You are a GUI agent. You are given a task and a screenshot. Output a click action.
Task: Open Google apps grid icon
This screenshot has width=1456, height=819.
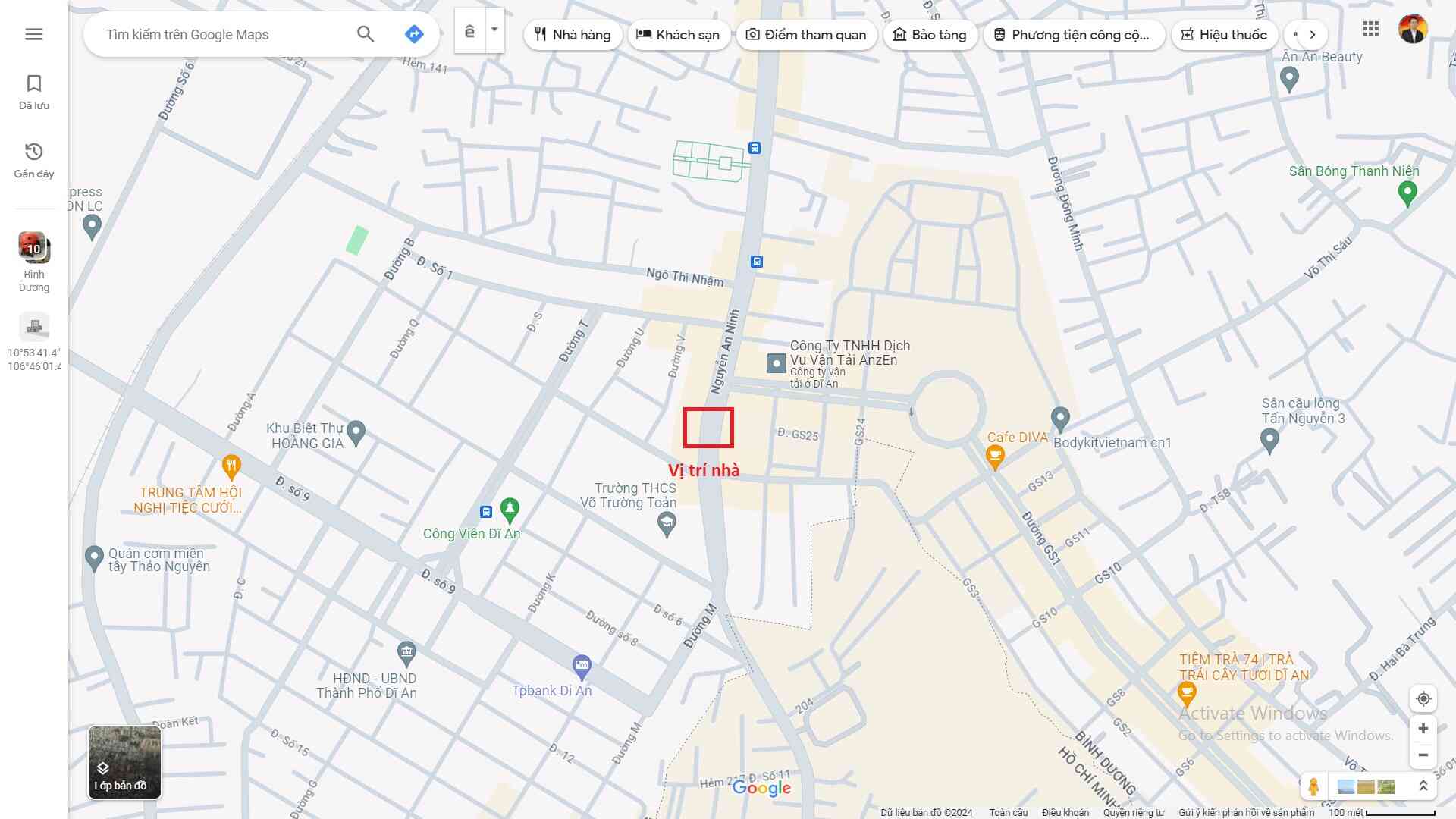tap(1370, 30)
